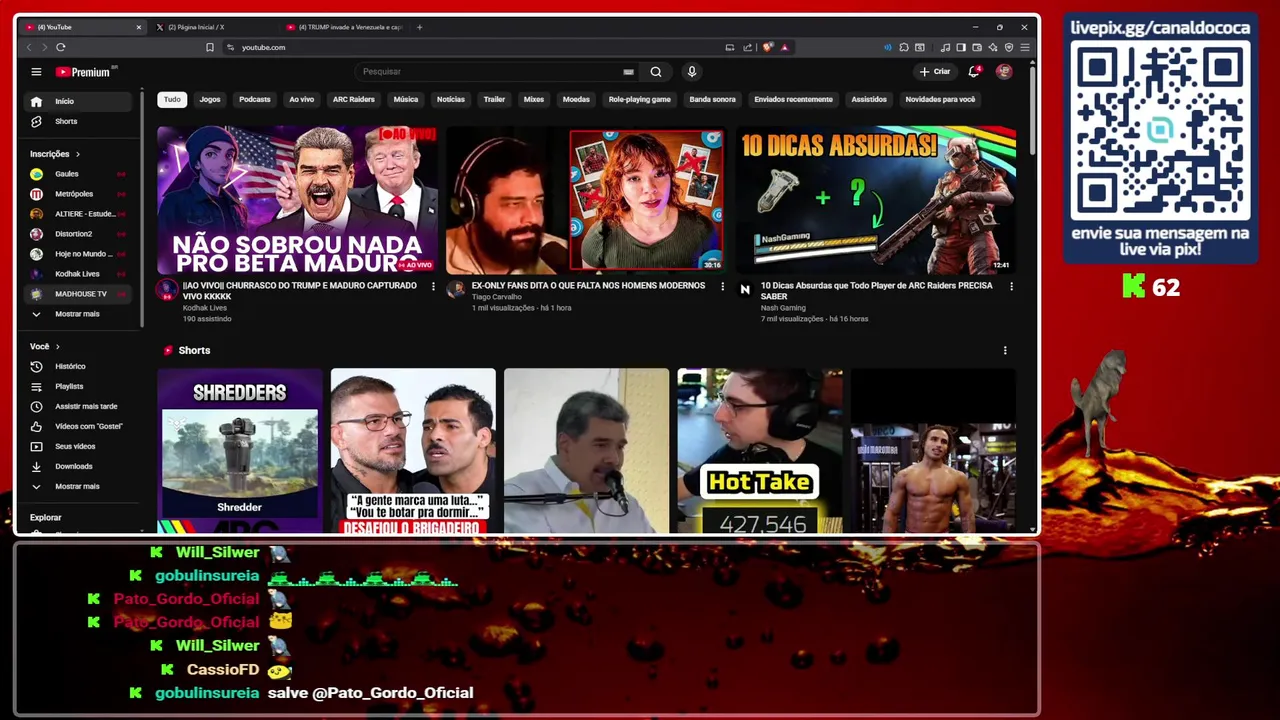The width and height of the screenshot is (1280, 720).
Task: Open options menu for the 10 Dicas video
Action: [x=1011, y=287]
